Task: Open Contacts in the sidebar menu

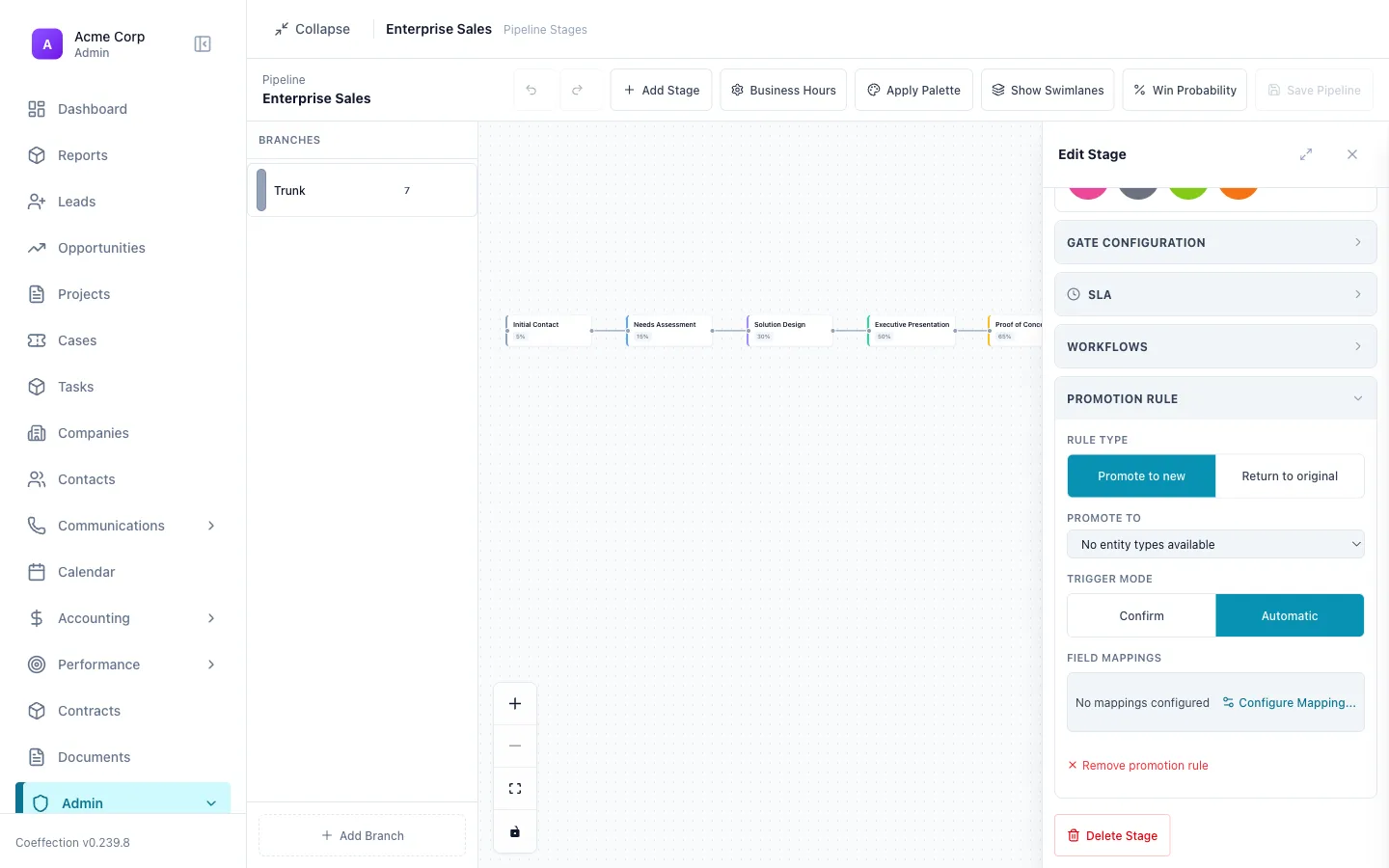Action: [x=123, y=479]
